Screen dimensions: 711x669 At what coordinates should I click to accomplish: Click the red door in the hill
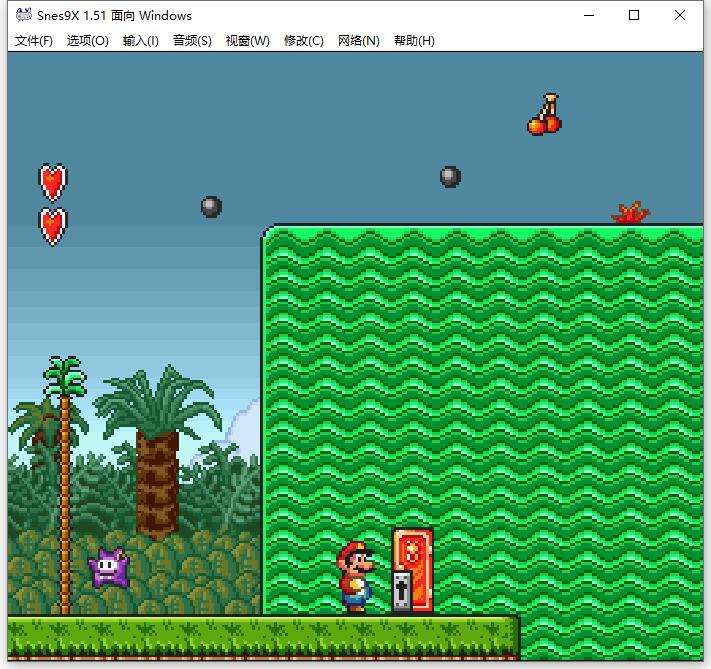pyautogui.click(x=413, y=571)
